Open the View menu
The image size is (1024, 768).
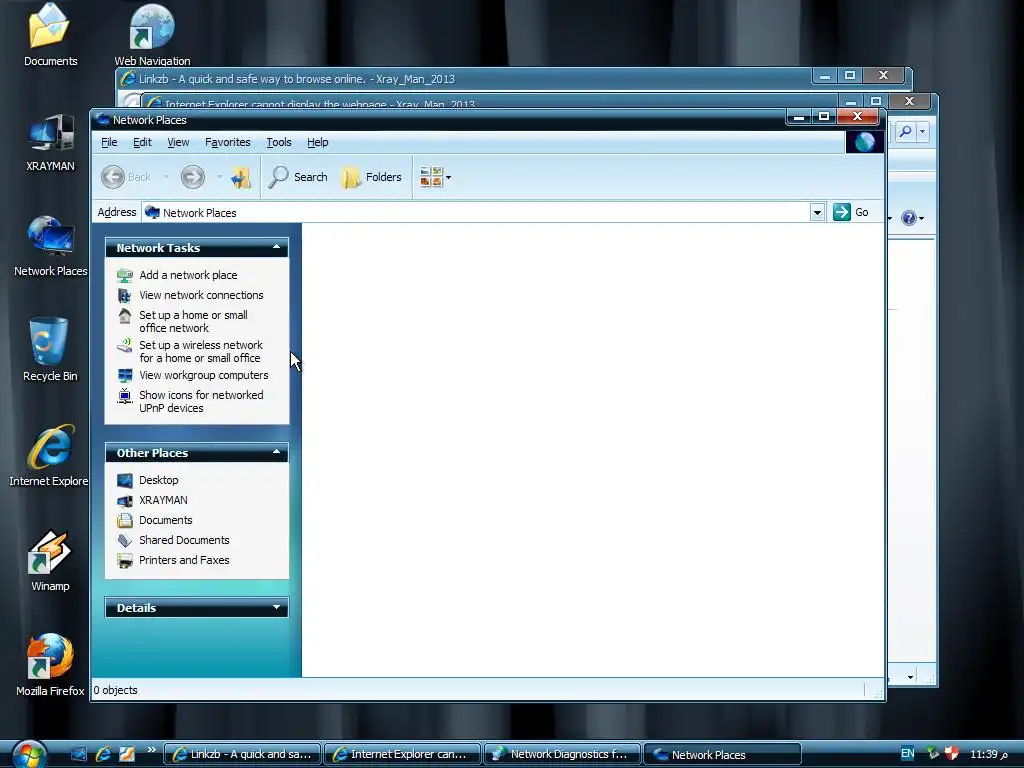point(178,142)
